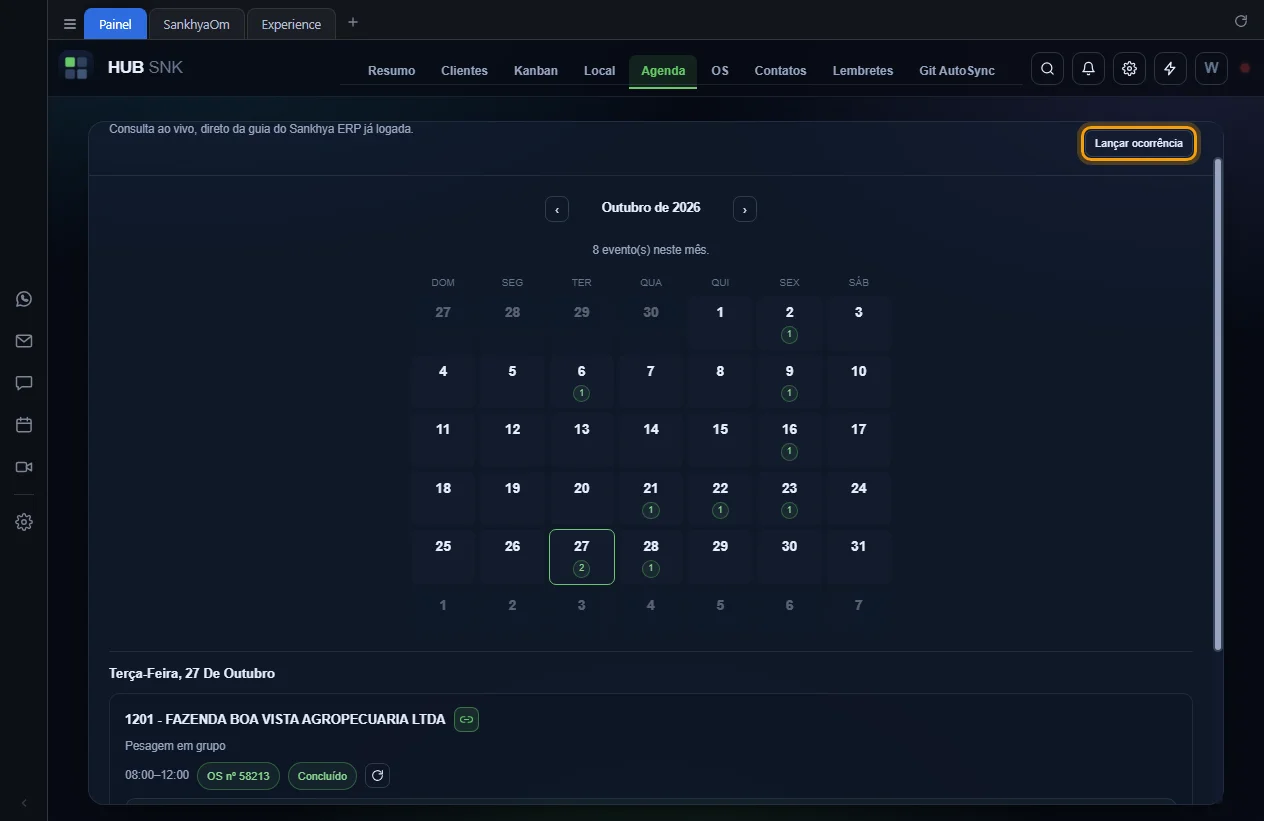Open the Resumo navigation tab
The height and width of the screenshot is (821, 1264).
tap(391, 71)
